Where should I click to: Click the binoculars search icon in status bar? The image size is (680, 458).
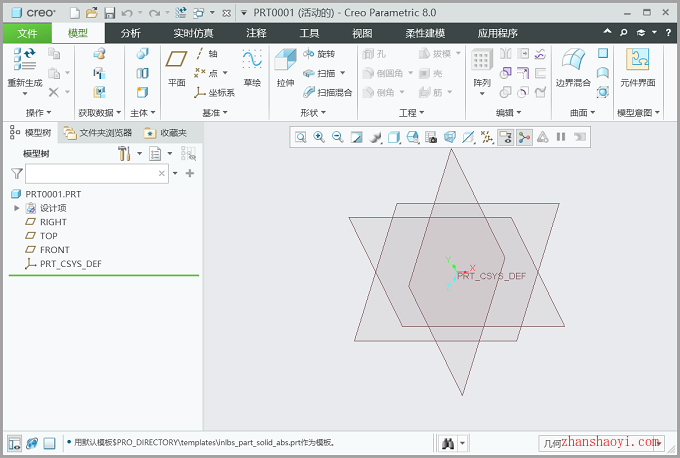coord(448,443)
